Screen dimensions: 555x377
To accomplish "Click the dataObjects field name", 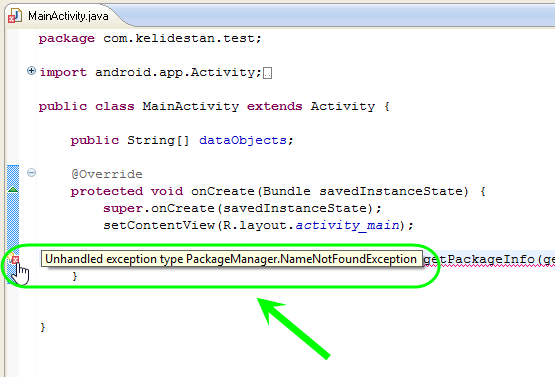I will pyautogui.click(x=243, y=141).
